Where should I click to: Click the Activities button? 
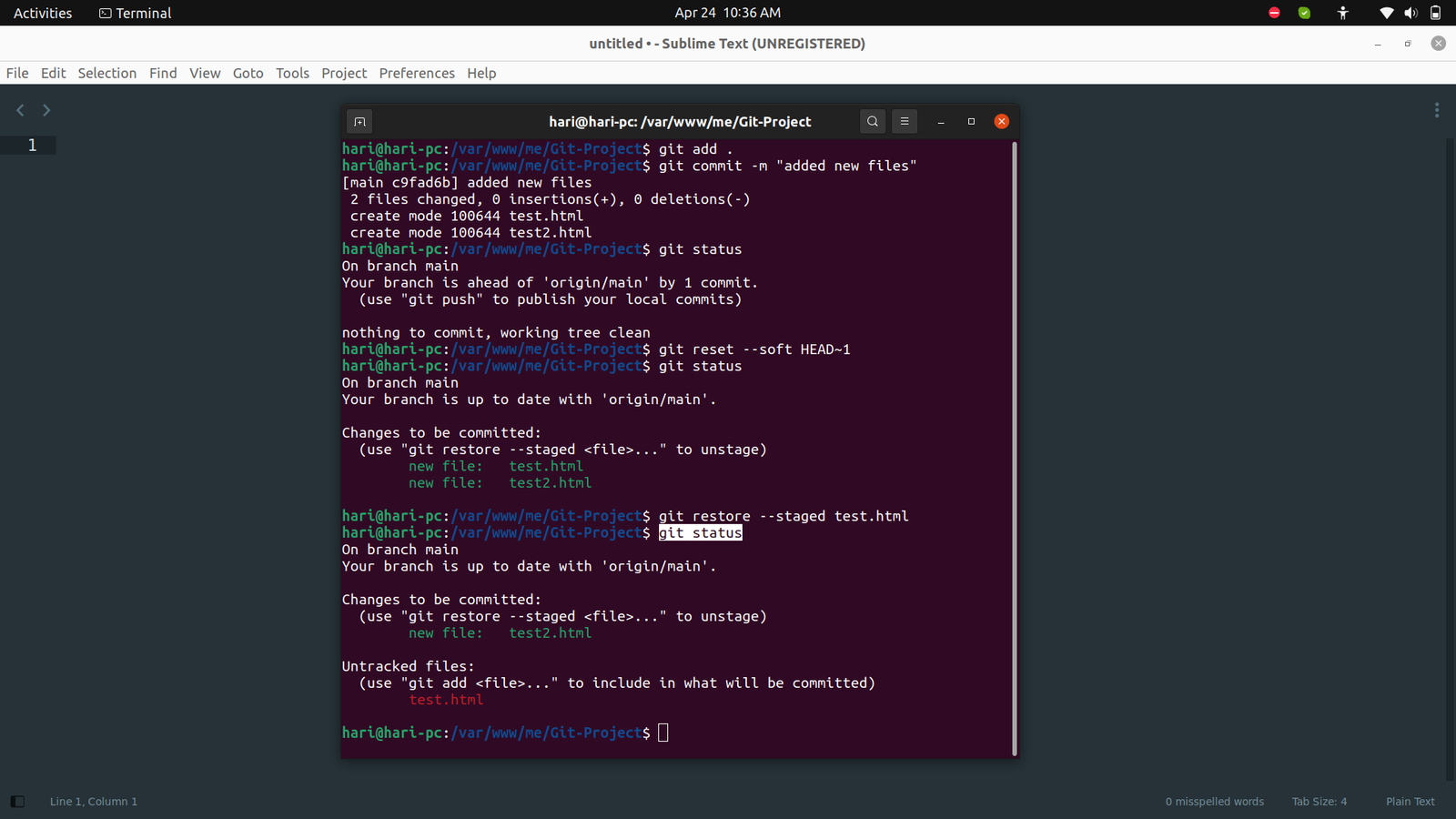click(x=43, y=13)
